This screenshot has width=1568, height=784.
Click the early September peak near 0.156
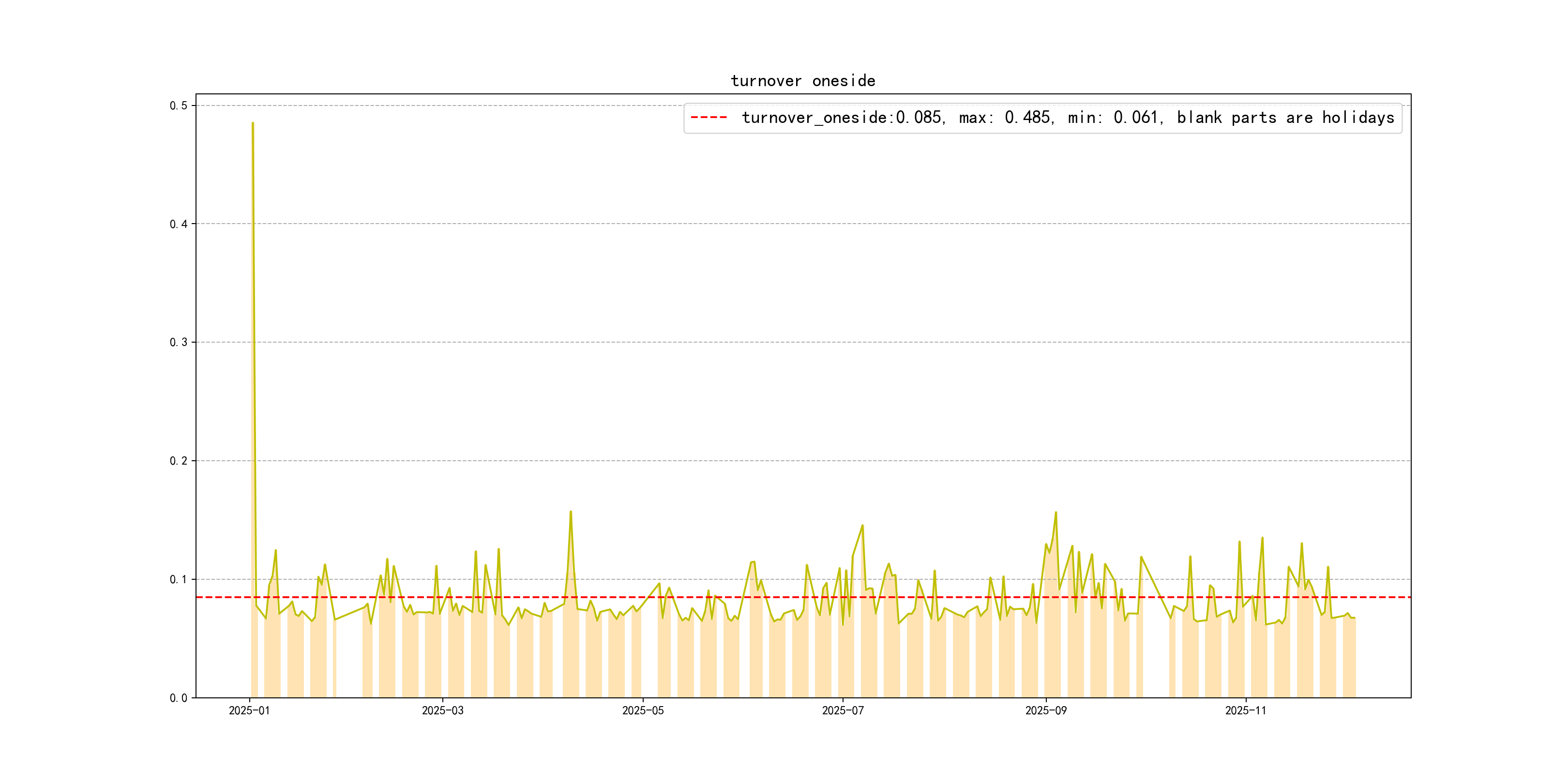1055,513
